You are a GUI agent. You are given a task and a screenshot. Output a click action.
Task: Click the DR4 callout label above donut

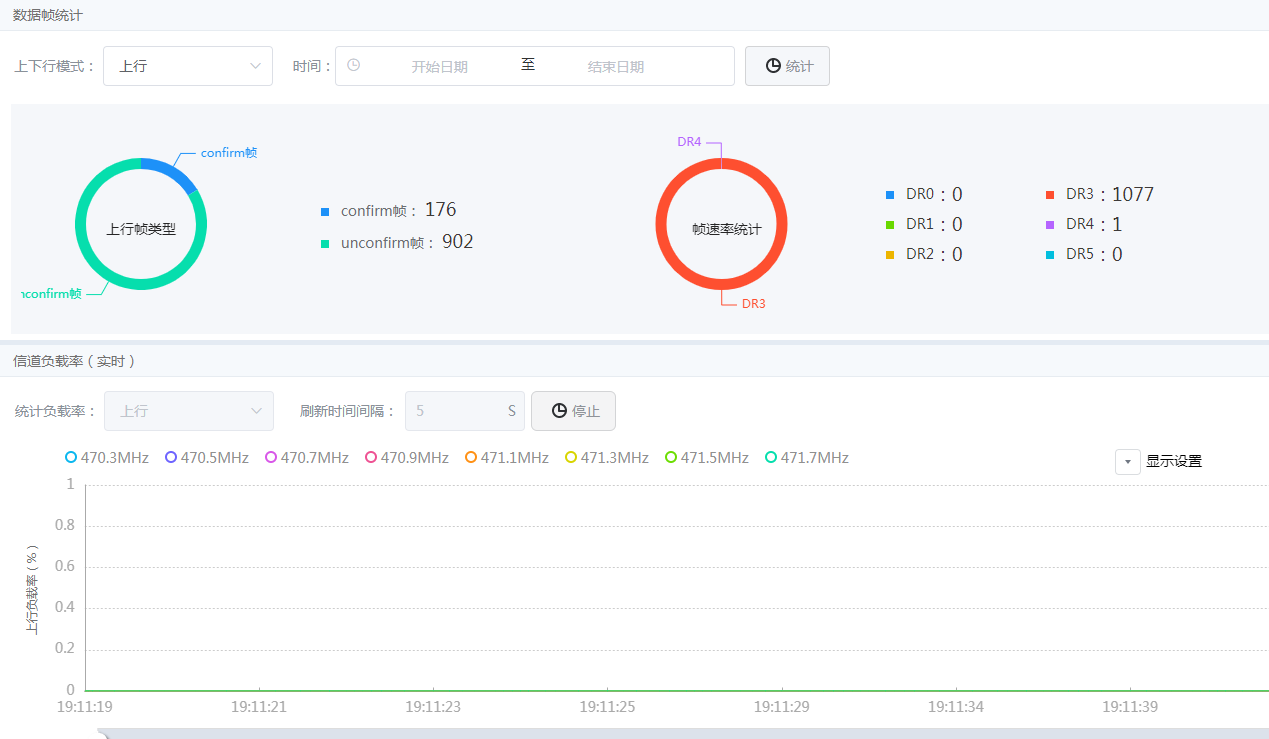click(689, 142)
